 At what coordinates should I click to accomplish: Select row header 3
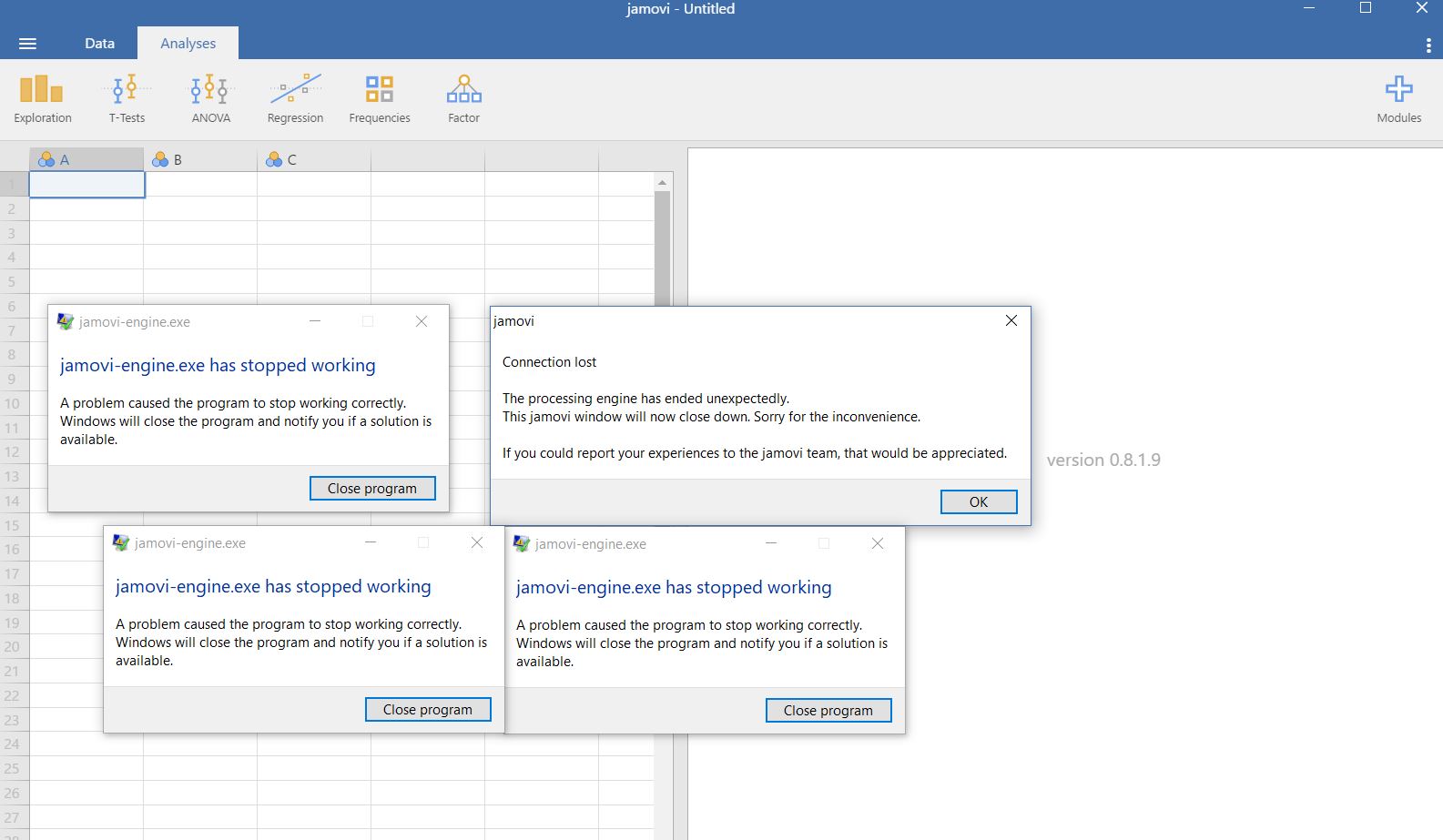[12, 233]
